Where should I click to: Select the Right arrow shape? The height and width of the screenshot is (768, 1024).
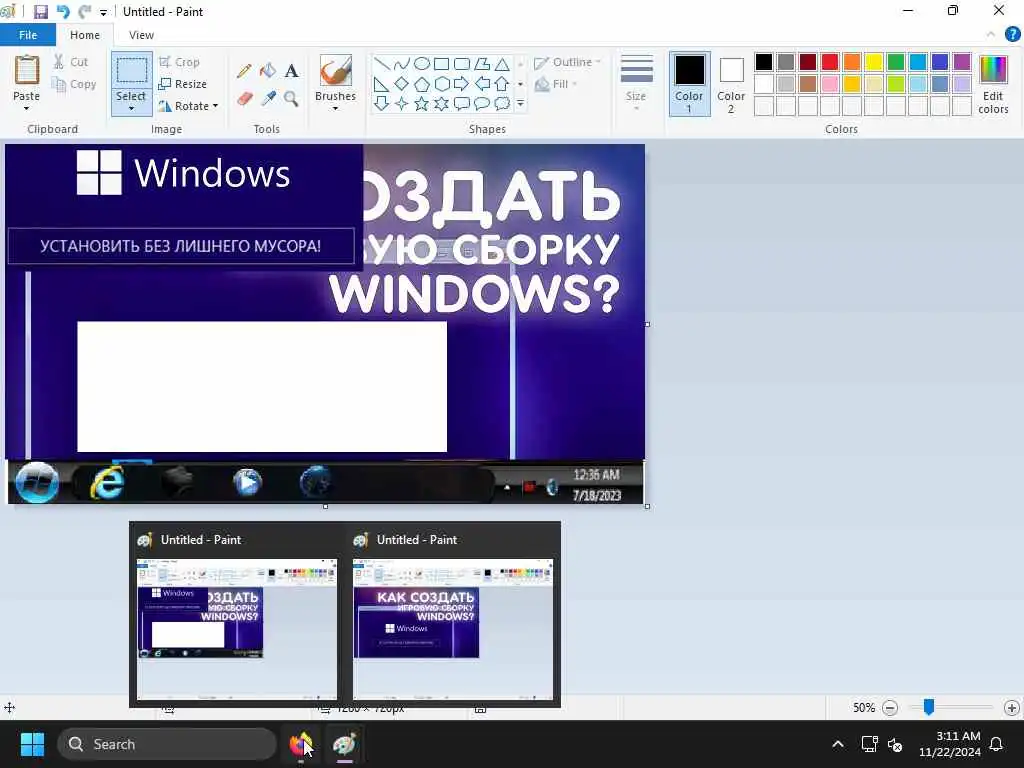coord(462,84)
